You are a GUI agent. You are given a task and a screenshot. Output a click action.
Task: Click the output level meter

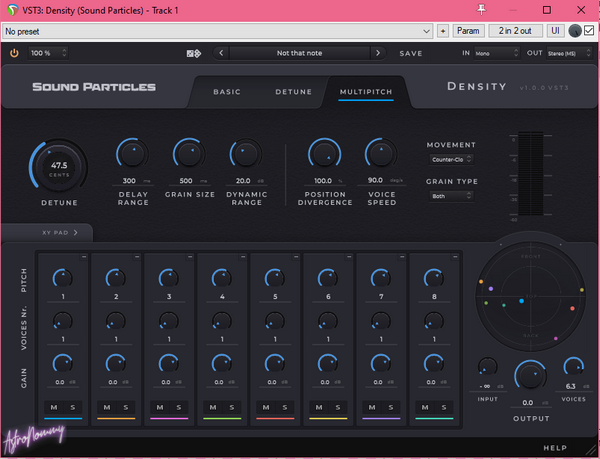531,174
